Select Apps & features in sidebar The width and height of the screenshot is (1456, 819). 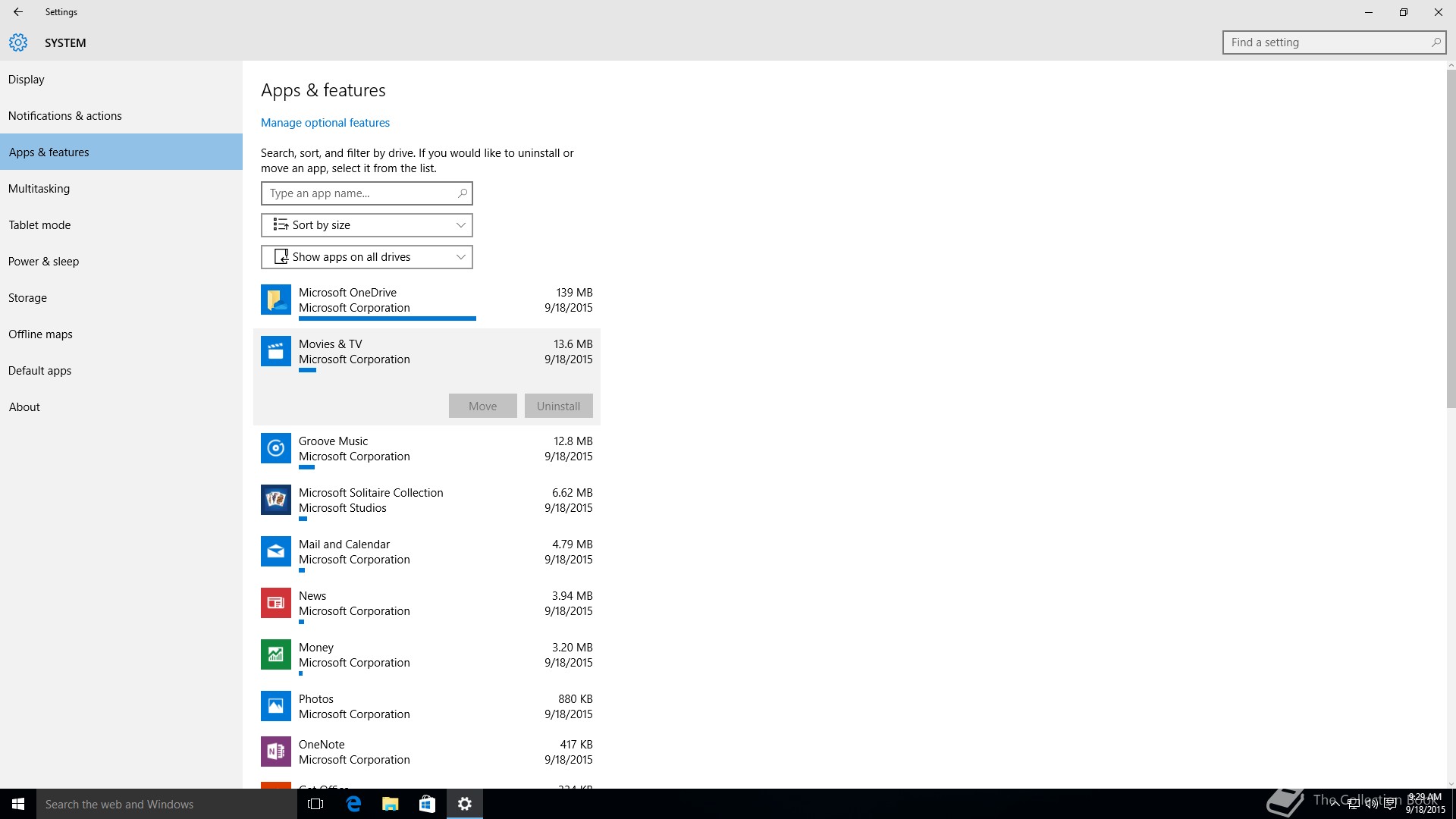pos(121,152)
